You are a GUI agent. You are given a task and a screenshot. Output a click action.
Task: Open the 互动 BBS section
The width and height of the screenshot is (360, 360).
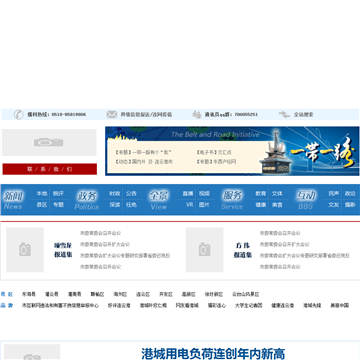click(306, 200)
